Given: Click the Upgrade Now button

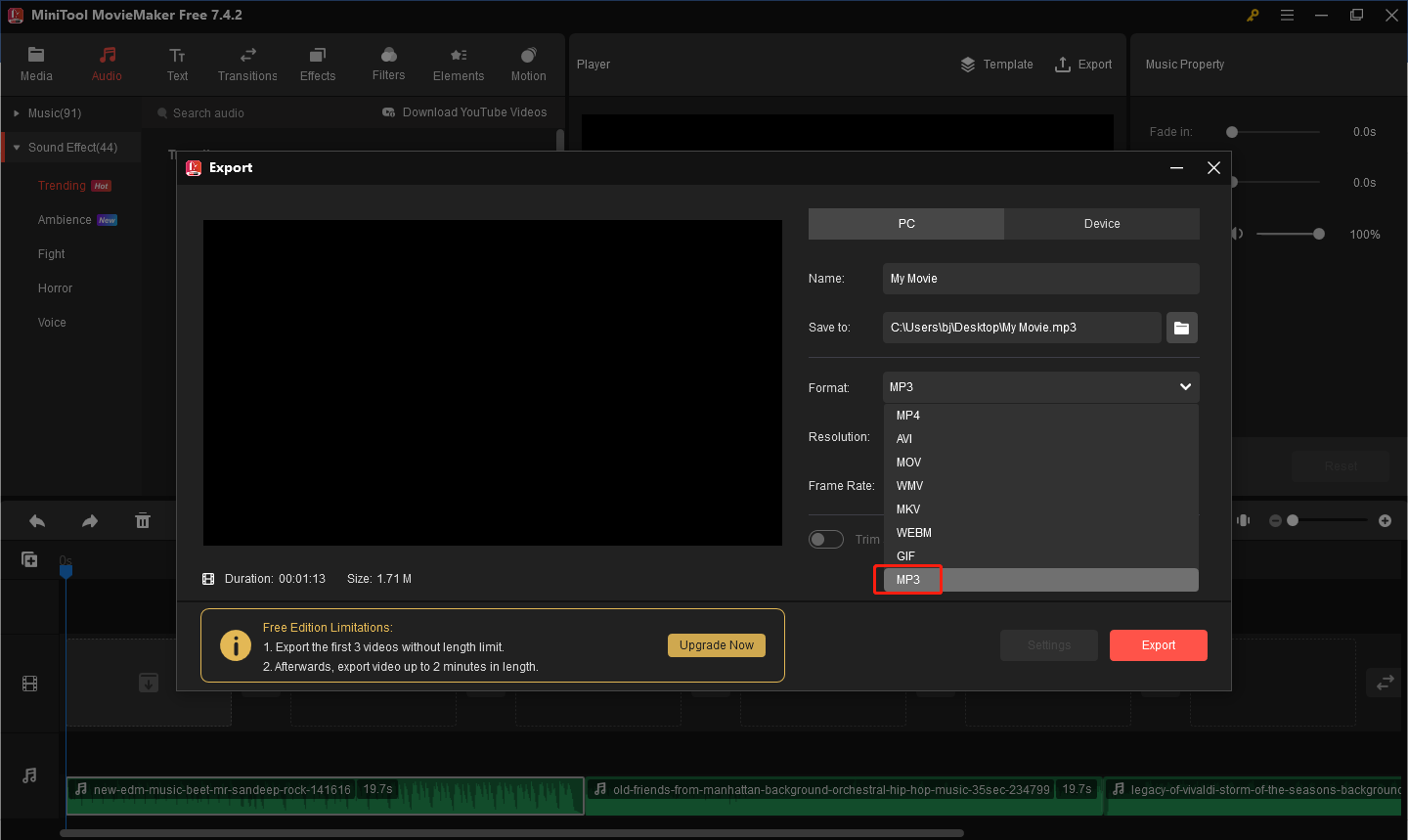Looking at the screenshot, I should tap(717, 645).
